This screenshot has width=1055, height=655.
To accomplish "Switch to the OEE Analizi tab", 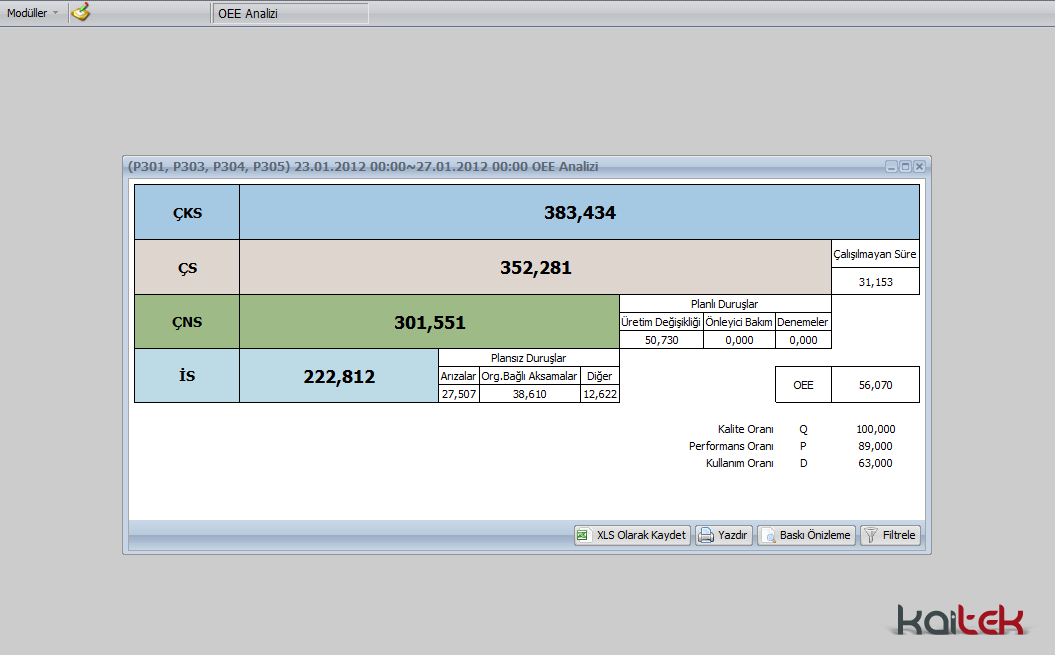I will coord(290,13).
